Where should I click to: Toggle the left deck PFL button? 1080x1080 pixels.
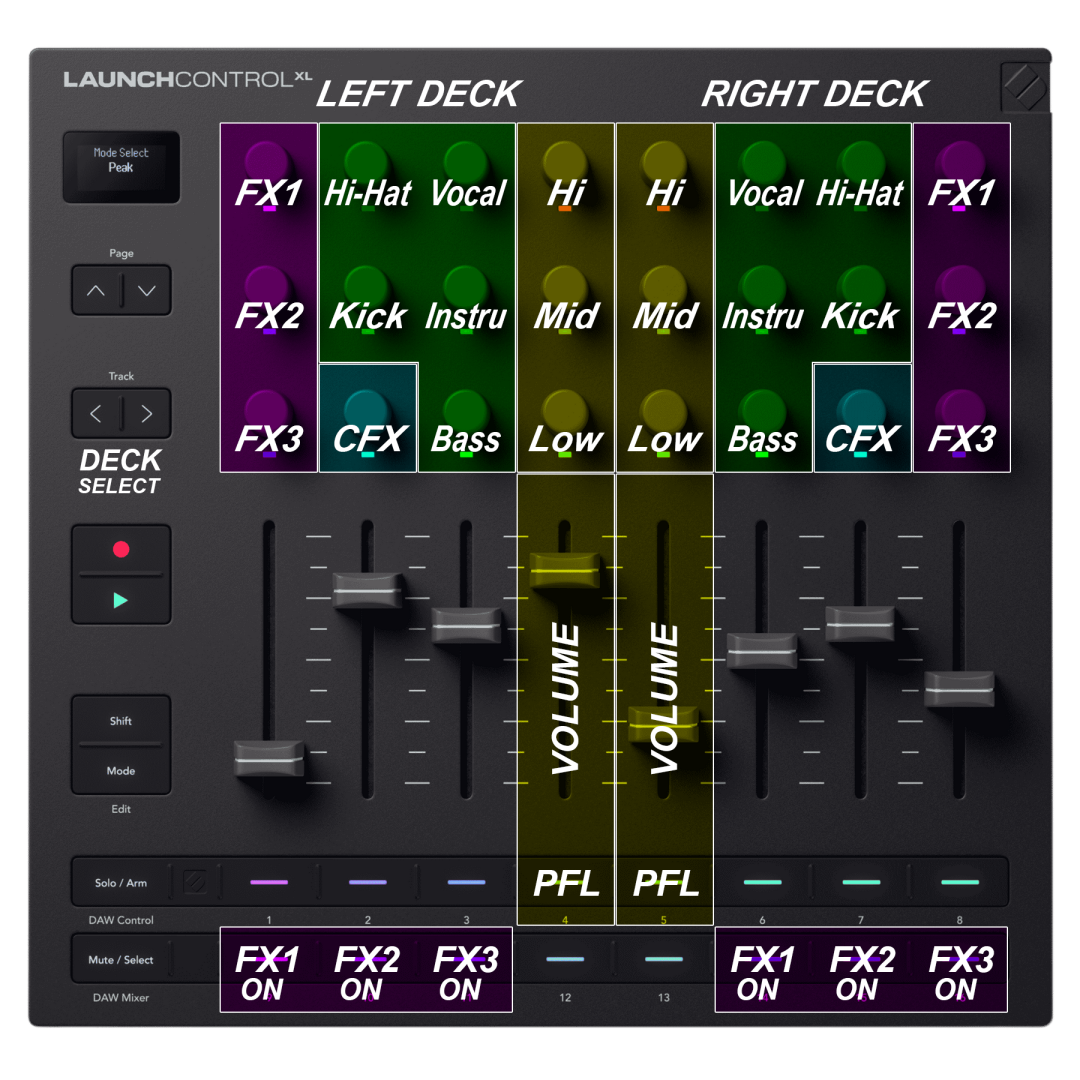point(566,882)
